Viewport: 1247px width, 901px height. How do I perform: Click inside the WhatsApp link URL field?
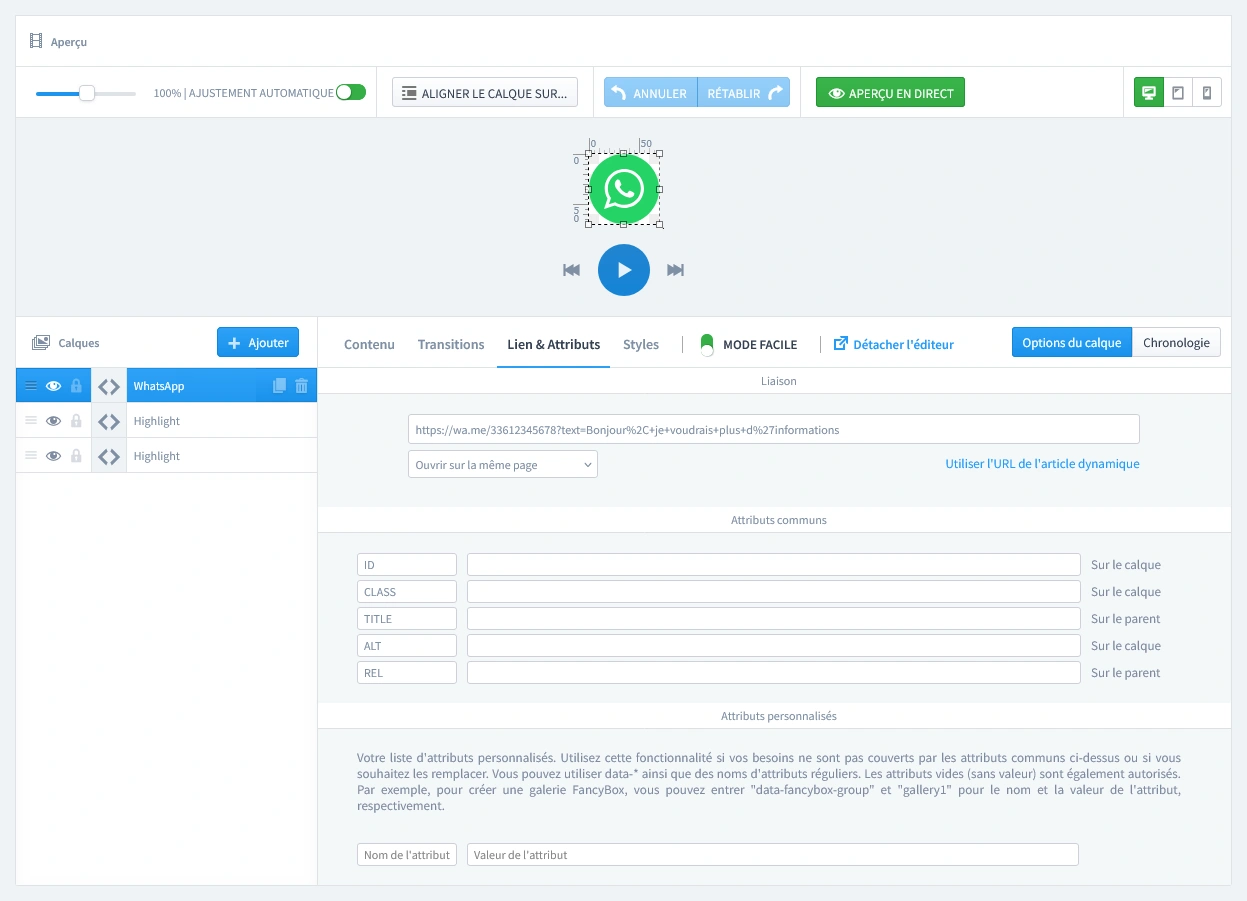click(772, 428)
